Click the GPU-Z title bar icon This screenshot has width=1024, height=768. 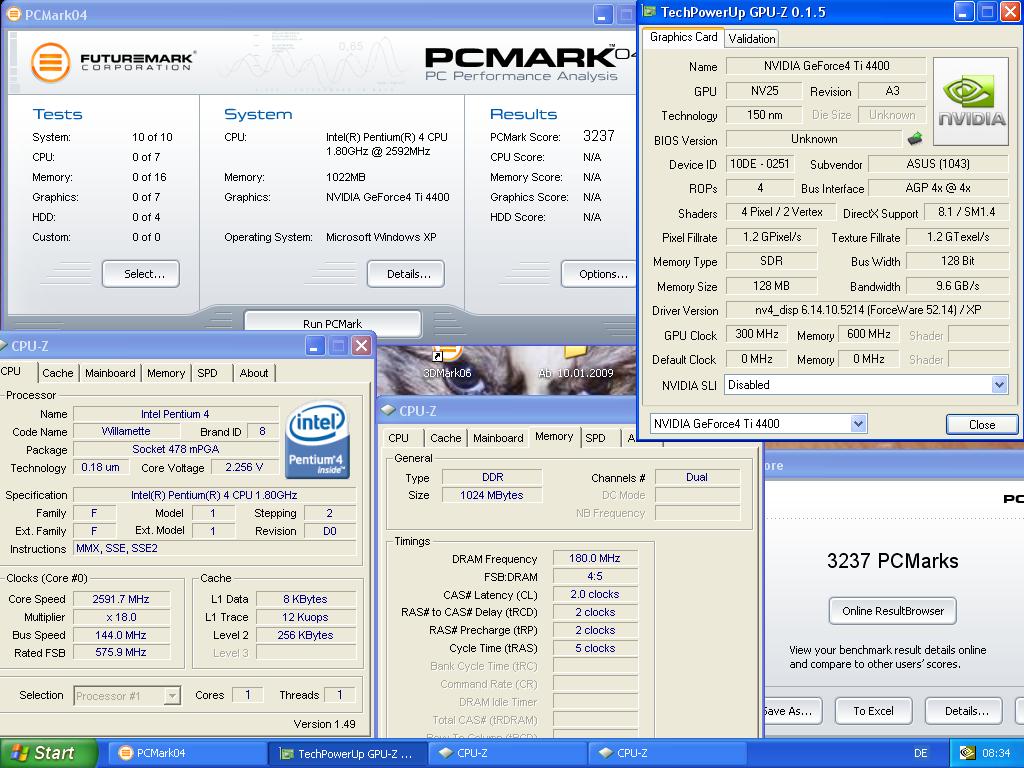tap(650, 11)
